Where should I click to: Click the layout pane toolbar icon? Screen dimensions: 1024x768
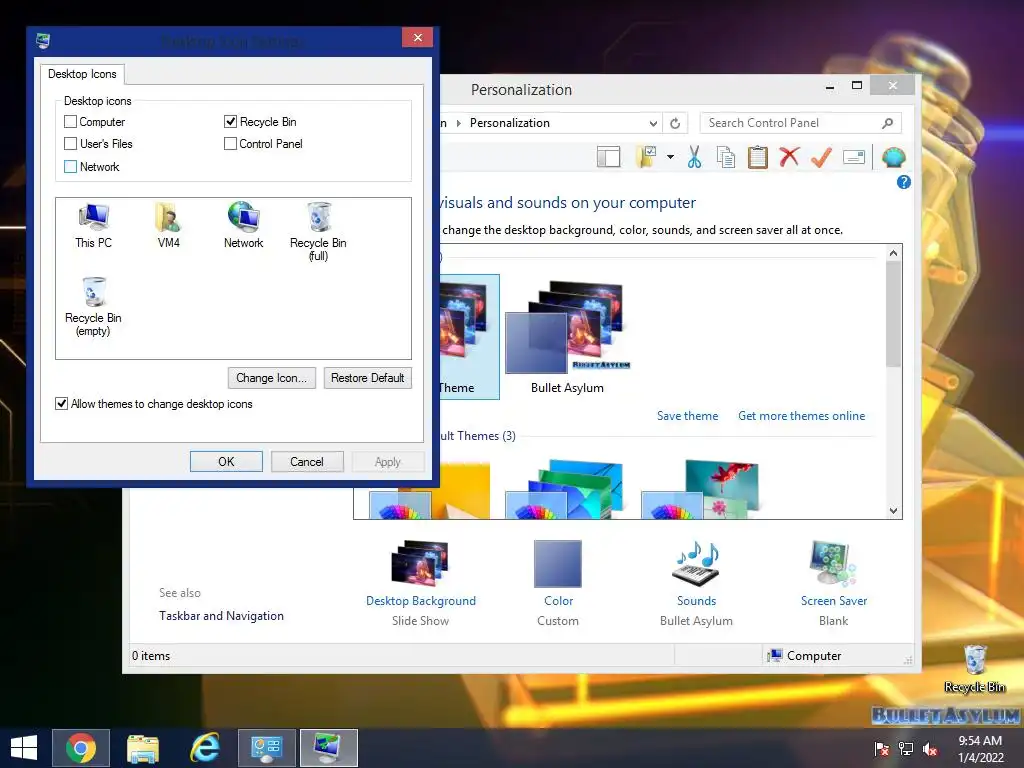point(608,157)
